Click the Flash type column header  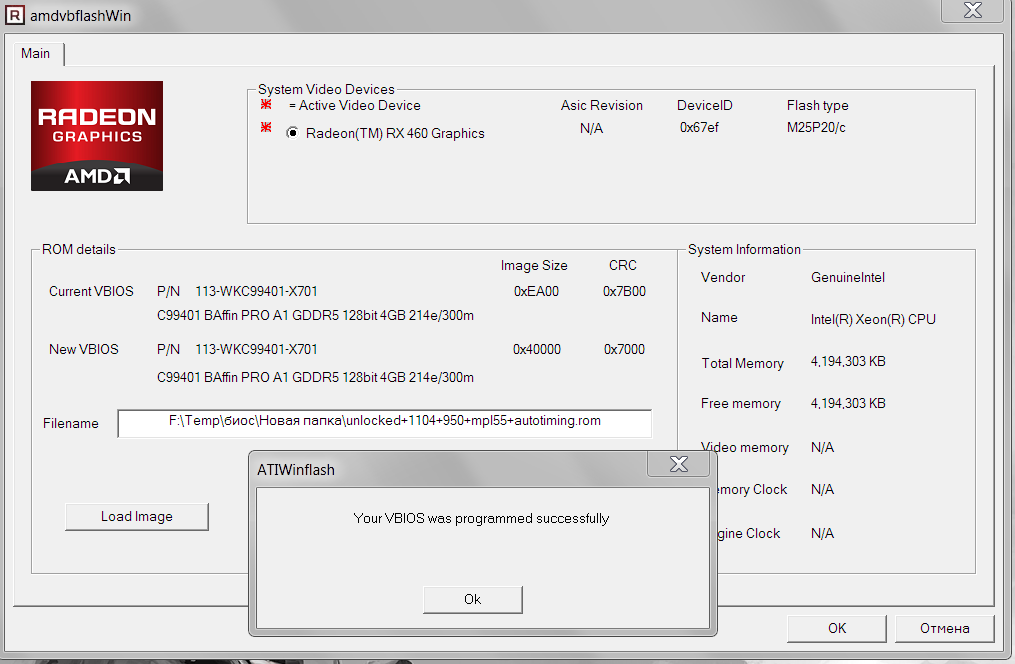click(817, 105)
